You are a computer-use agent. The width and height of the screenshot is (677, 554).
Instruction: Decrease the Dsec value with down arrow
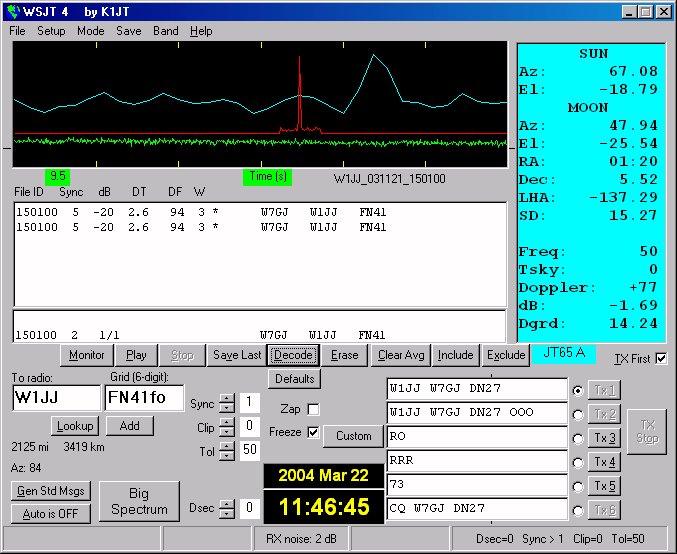(226, 513)
